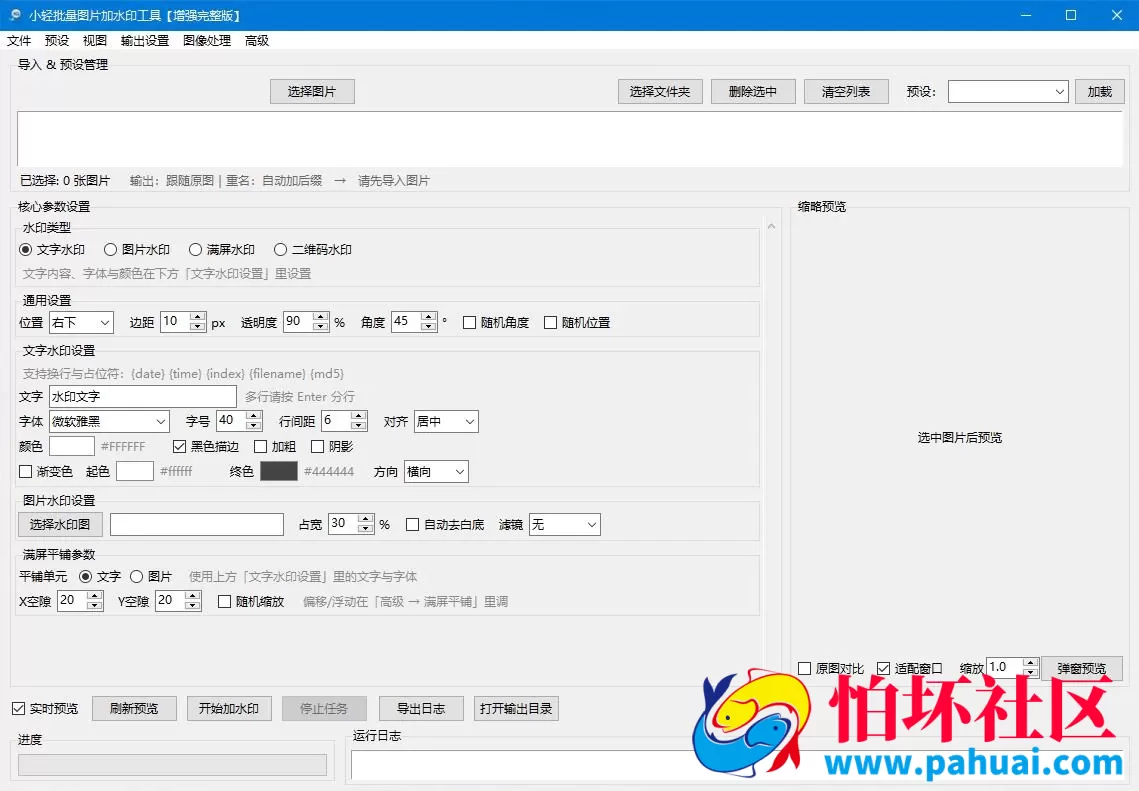Screen dimensions: 1139x791
Task: Click the 删除选中 button
Action: [x=753, y=92]
